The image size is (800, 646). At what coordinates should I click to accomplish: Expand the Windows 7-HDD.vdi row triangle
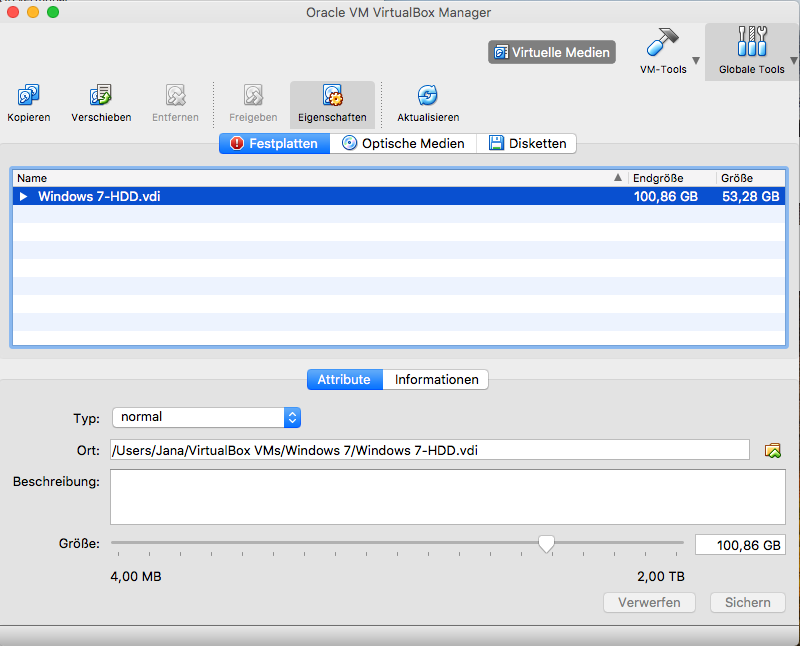click(x=23, y=196)
